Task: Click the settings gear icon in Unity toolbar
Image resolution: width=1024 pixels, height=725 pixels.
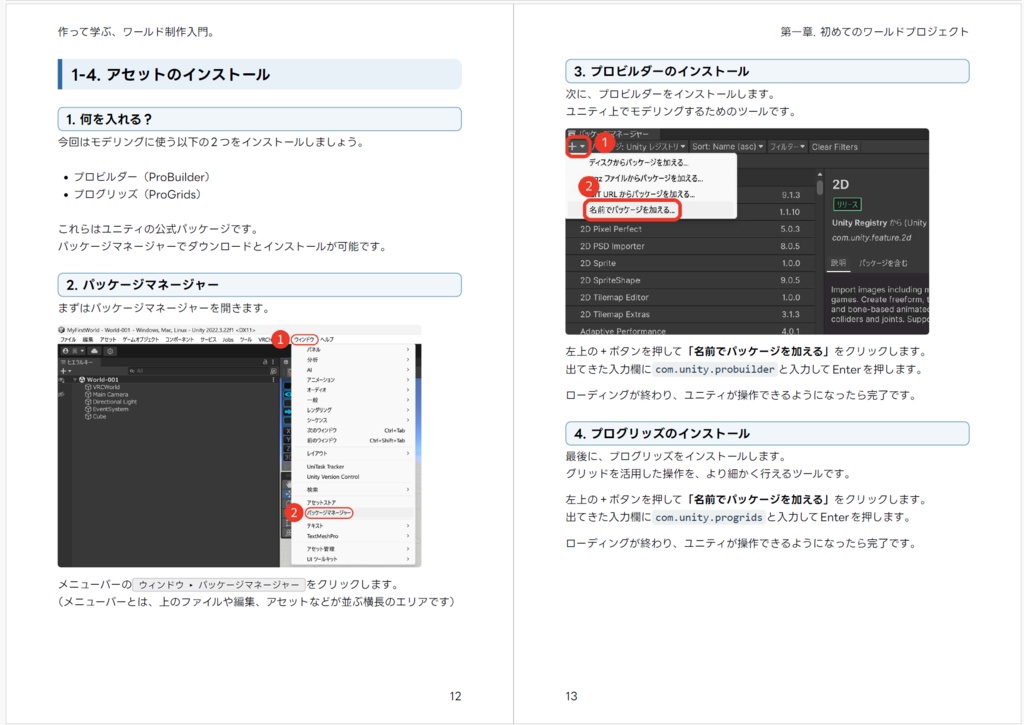Action: pyautogui.click(x=109, y=351)
